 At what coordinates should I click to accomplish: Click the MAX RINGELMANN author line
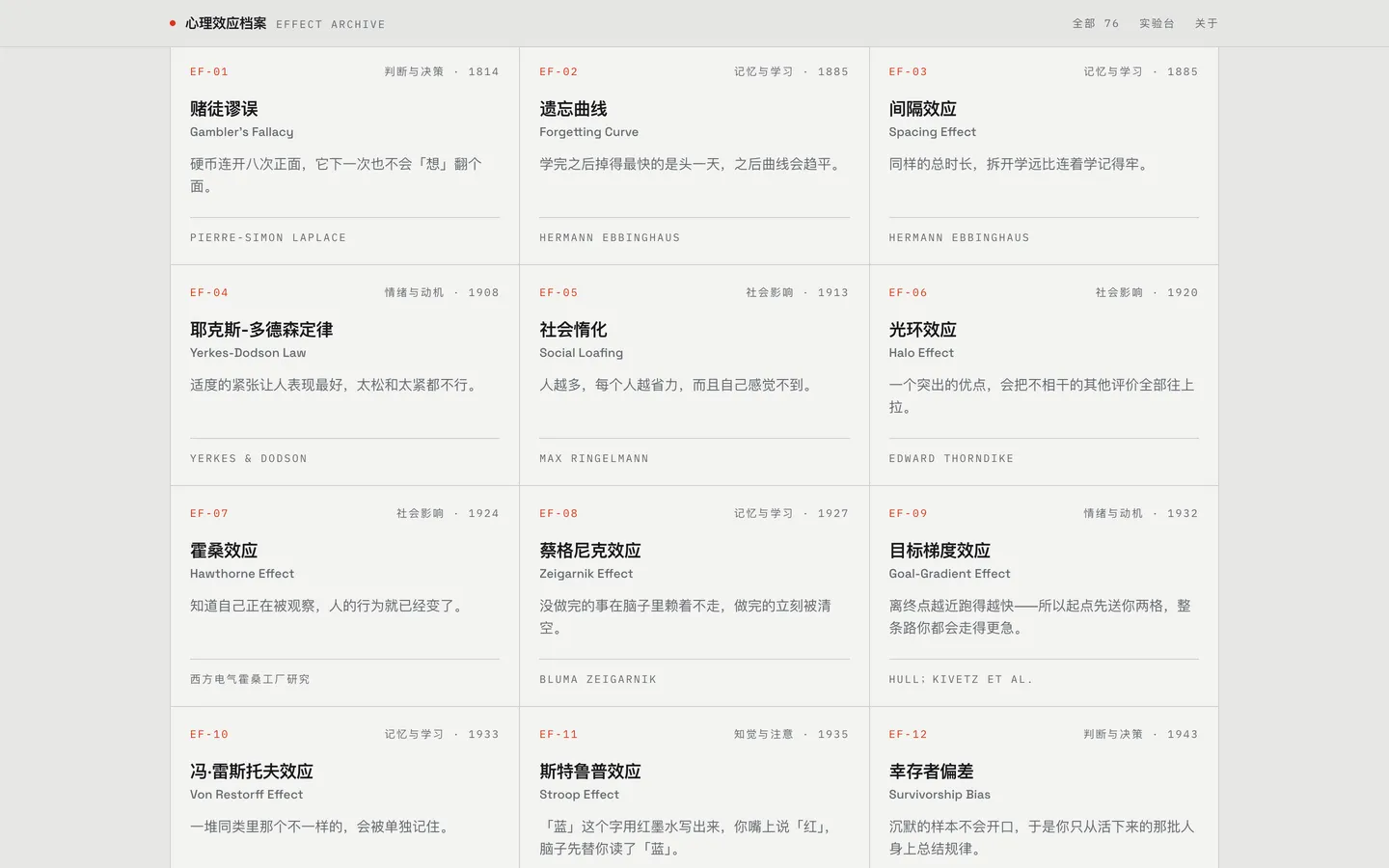tap(594, 458)
